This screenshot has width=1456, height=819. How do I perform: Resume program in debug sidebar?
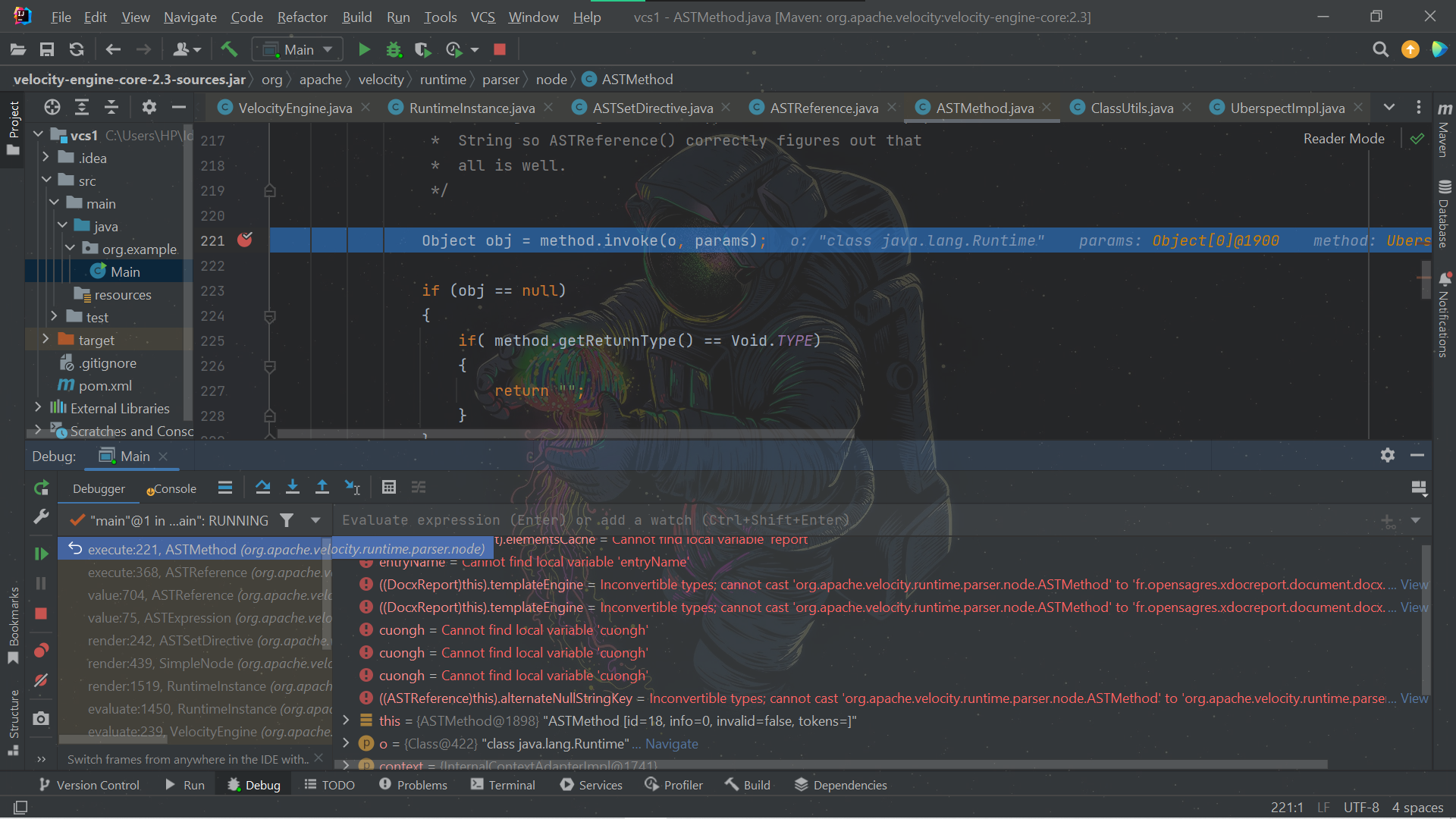click(41, 554)
